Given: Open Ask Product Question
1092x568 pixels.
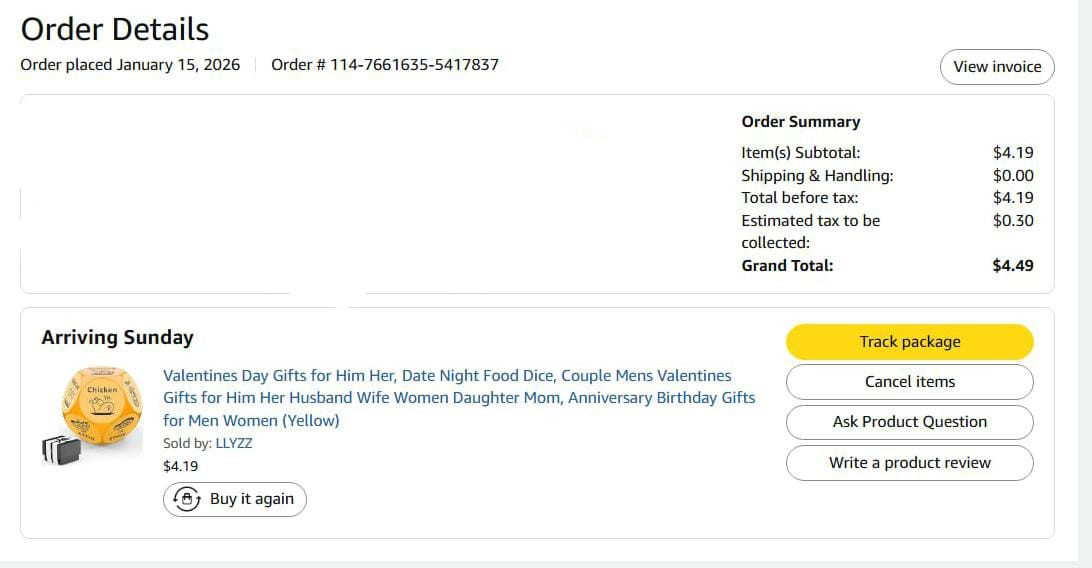Looking at the screenshot, I should (909, 422).
